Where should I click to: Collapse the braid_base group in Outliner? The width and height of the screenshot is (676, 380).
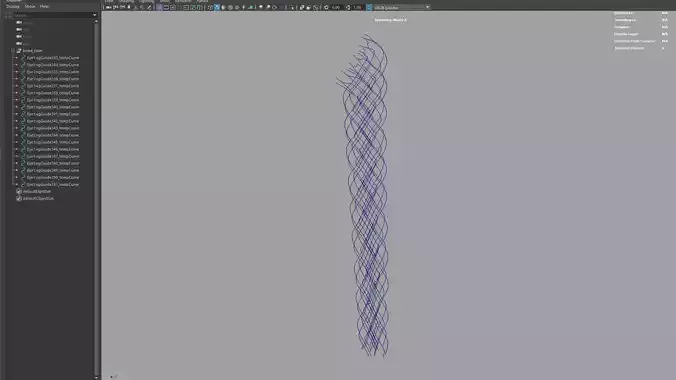point(13,50)
